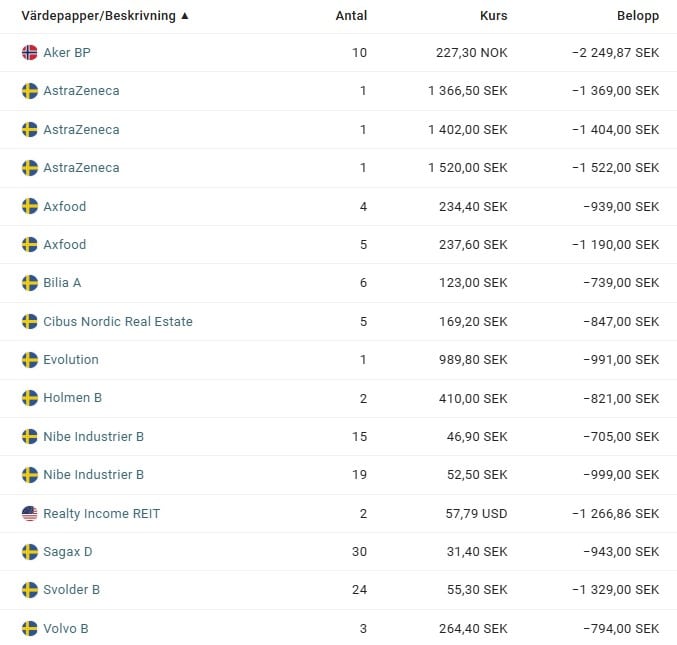Click the Norwegian flag icon beside Aker BP

pos(30,52)
